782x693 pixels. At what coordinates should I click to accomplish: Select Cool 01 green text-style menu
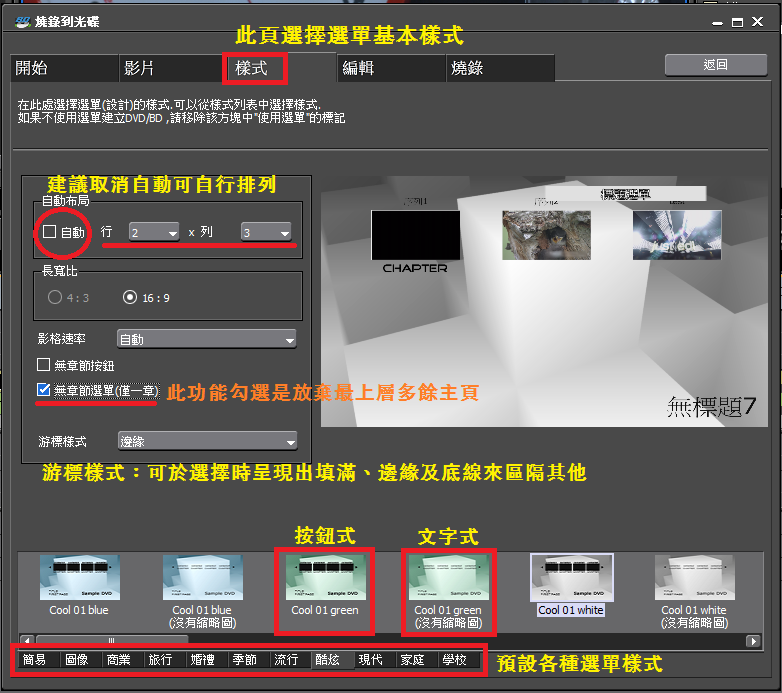point(448,578)
